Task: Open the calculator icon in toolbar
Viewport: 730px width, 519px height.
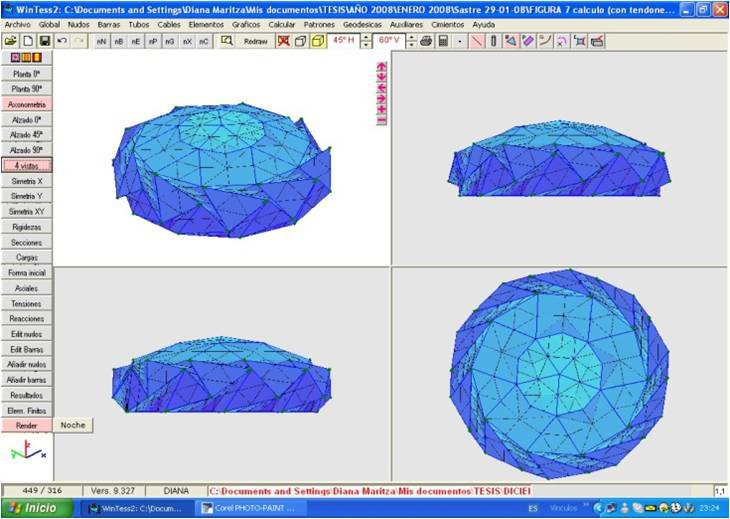Action: [x=442, y=41]
